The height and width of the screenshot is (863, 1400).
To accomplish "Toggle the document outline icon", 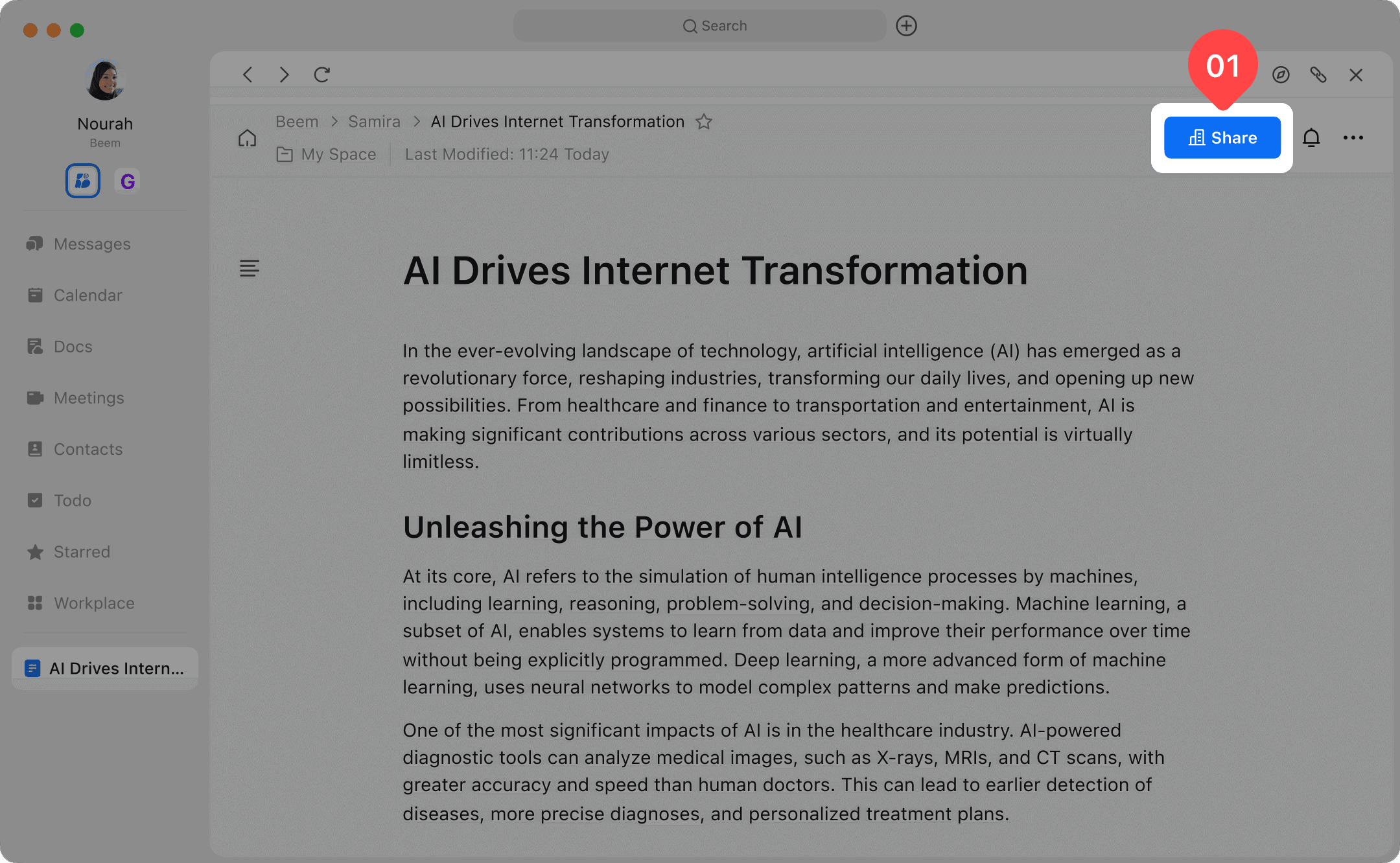I will [x=249, y=268].
